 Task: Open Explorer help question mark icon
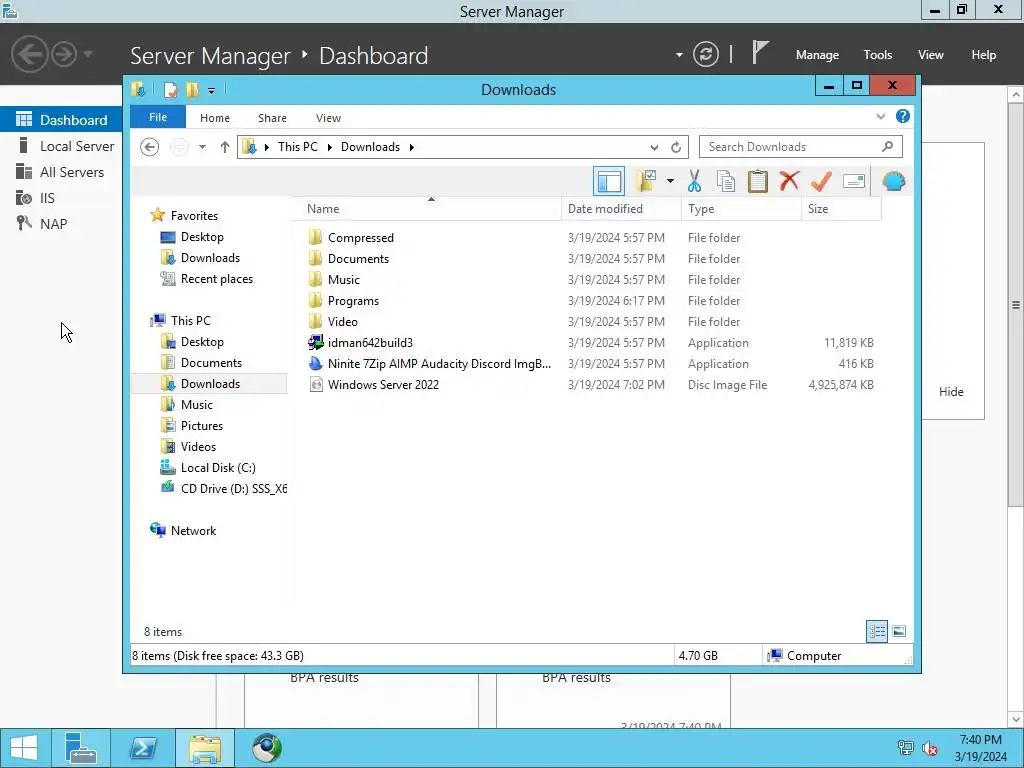point(903,116)
